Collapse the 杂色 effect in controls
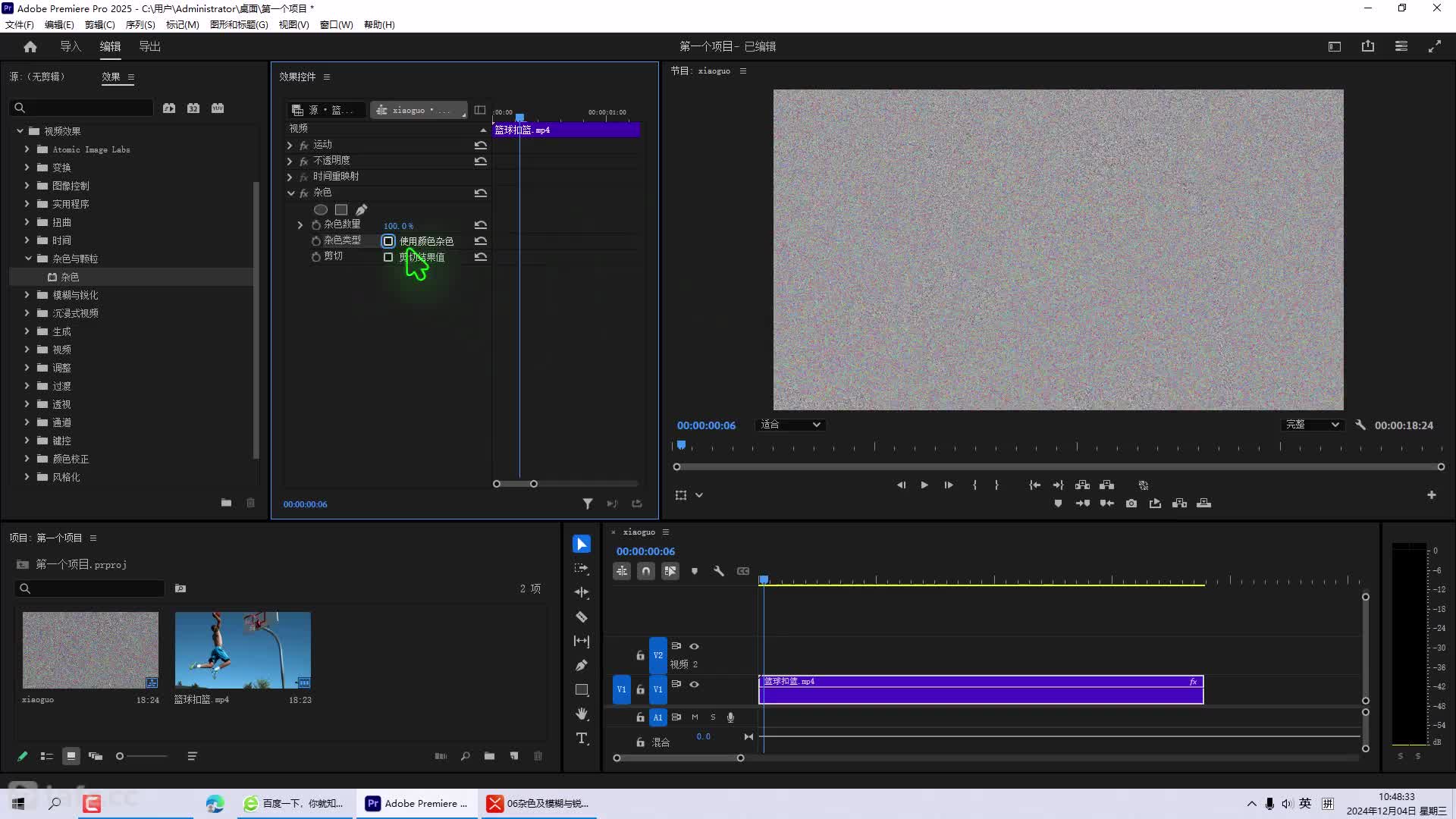Viewport: 1456px width, 819px height. click(290, 193)
